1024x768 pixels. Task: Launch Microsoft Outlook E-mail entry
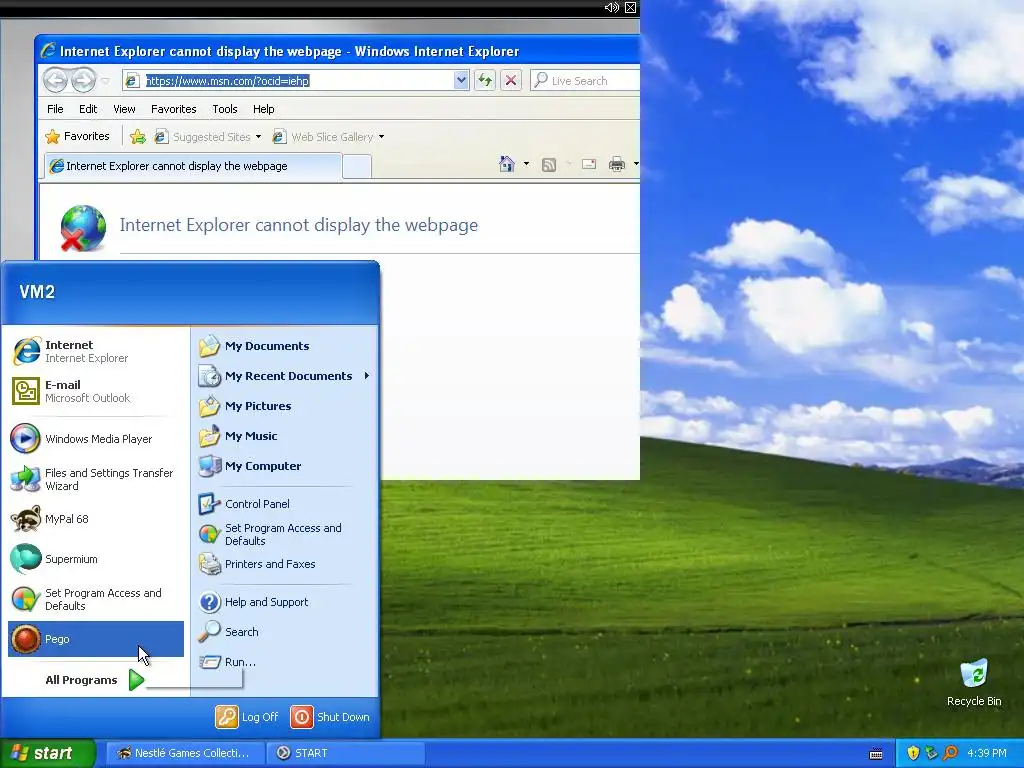(x=95, y=391)
